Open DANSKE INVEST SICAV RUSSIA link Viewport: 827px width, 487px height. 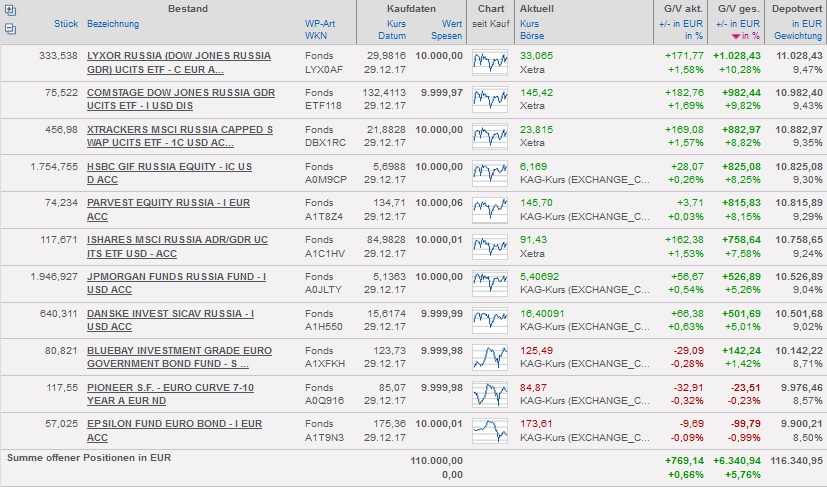[170, 320]
